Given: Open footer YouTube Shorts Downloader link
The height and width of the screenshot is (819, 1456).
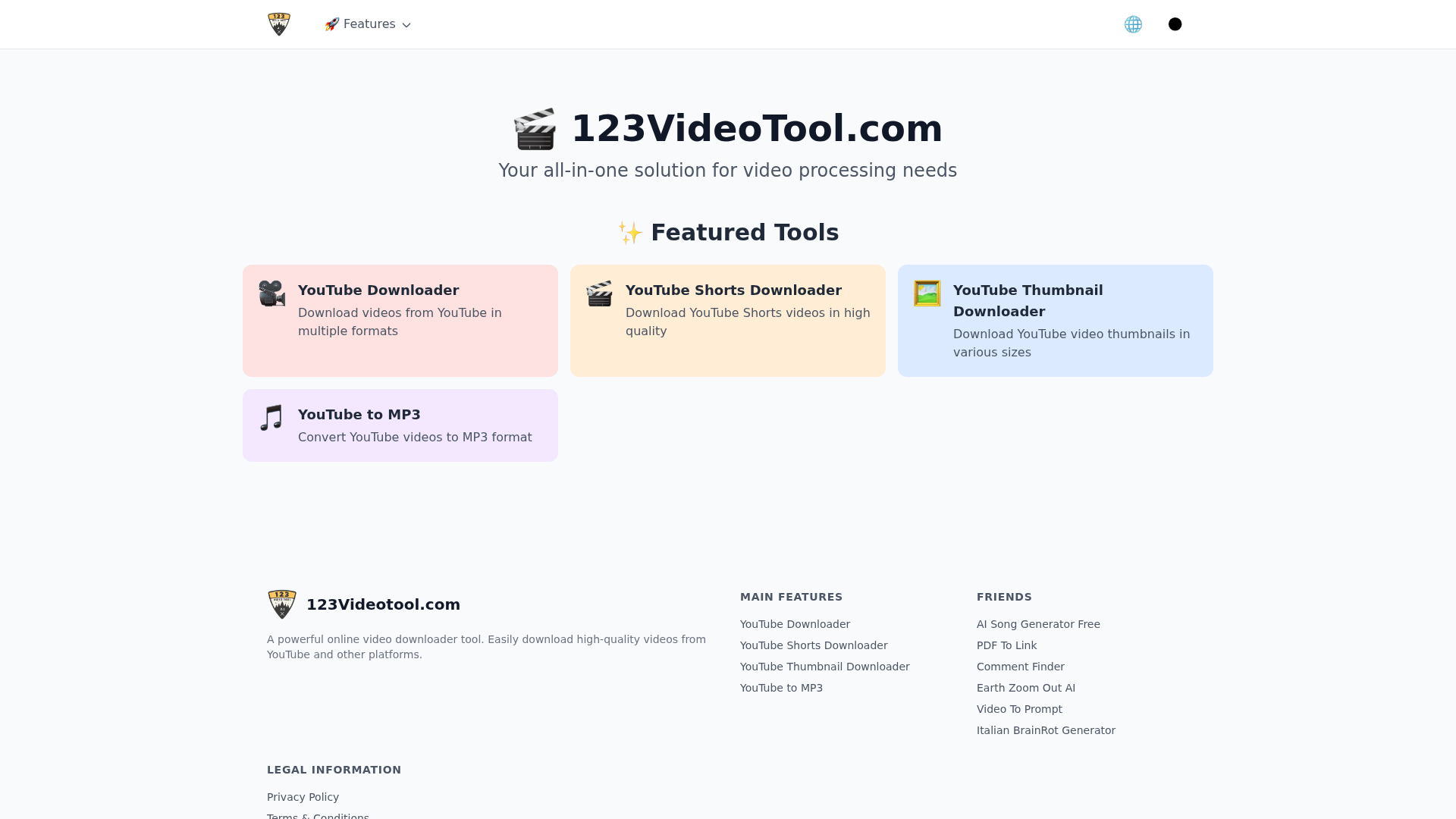Looking at the screenshot, I should click(814, 645).
